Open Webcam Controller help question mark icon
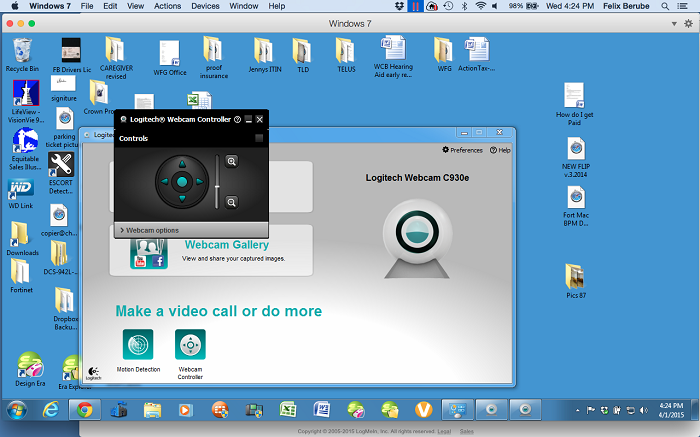 tap(238, 119)
